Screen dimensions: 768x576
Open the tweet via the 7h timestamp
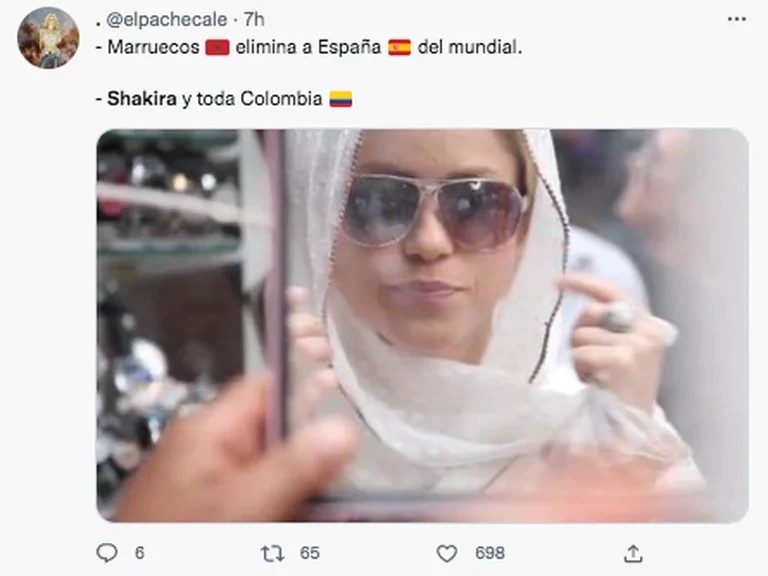tap(254, 20)
